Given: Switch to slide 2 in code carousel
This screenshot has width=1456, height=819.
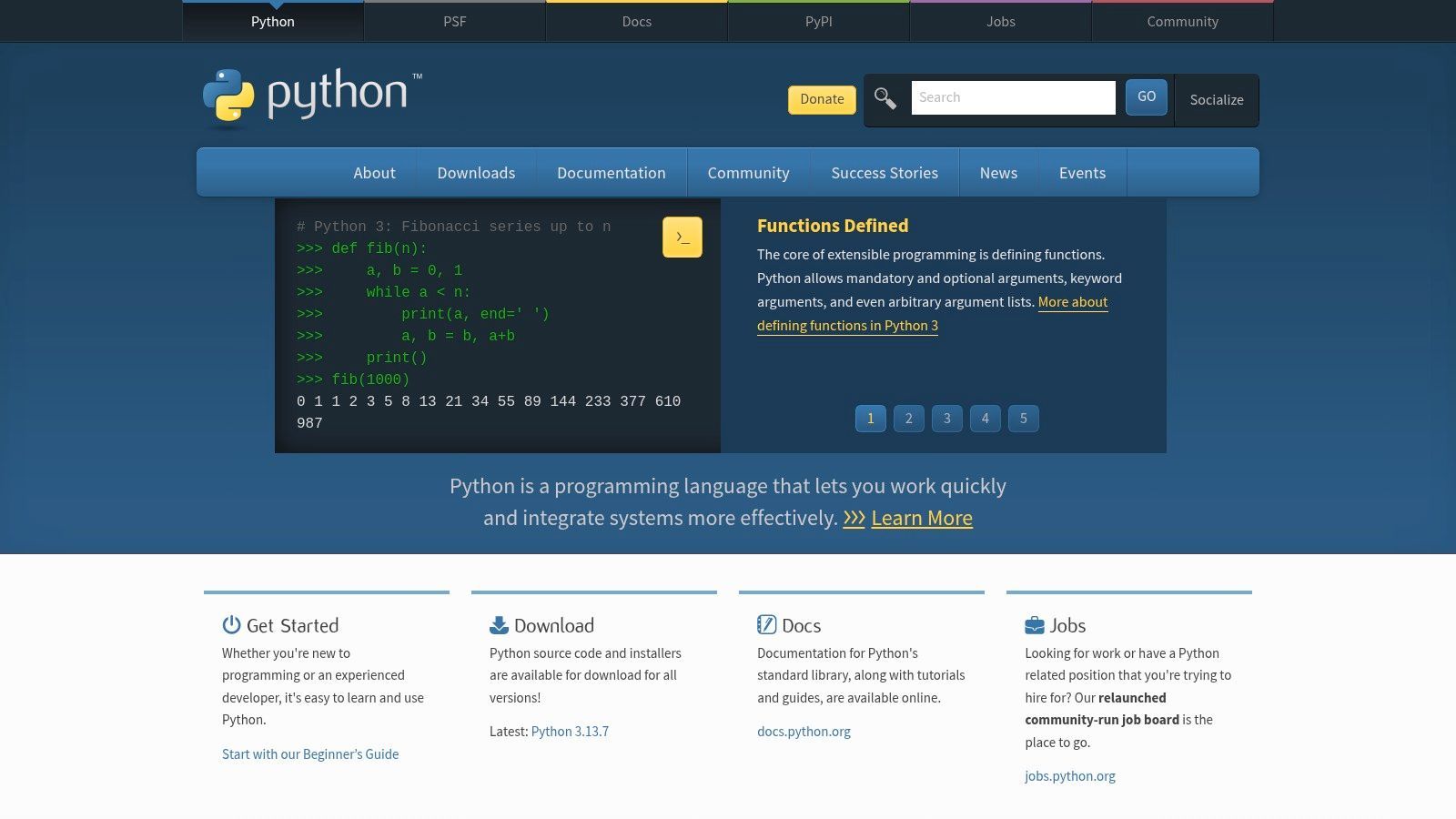Looking at the screenshot, I should [908, 419].
